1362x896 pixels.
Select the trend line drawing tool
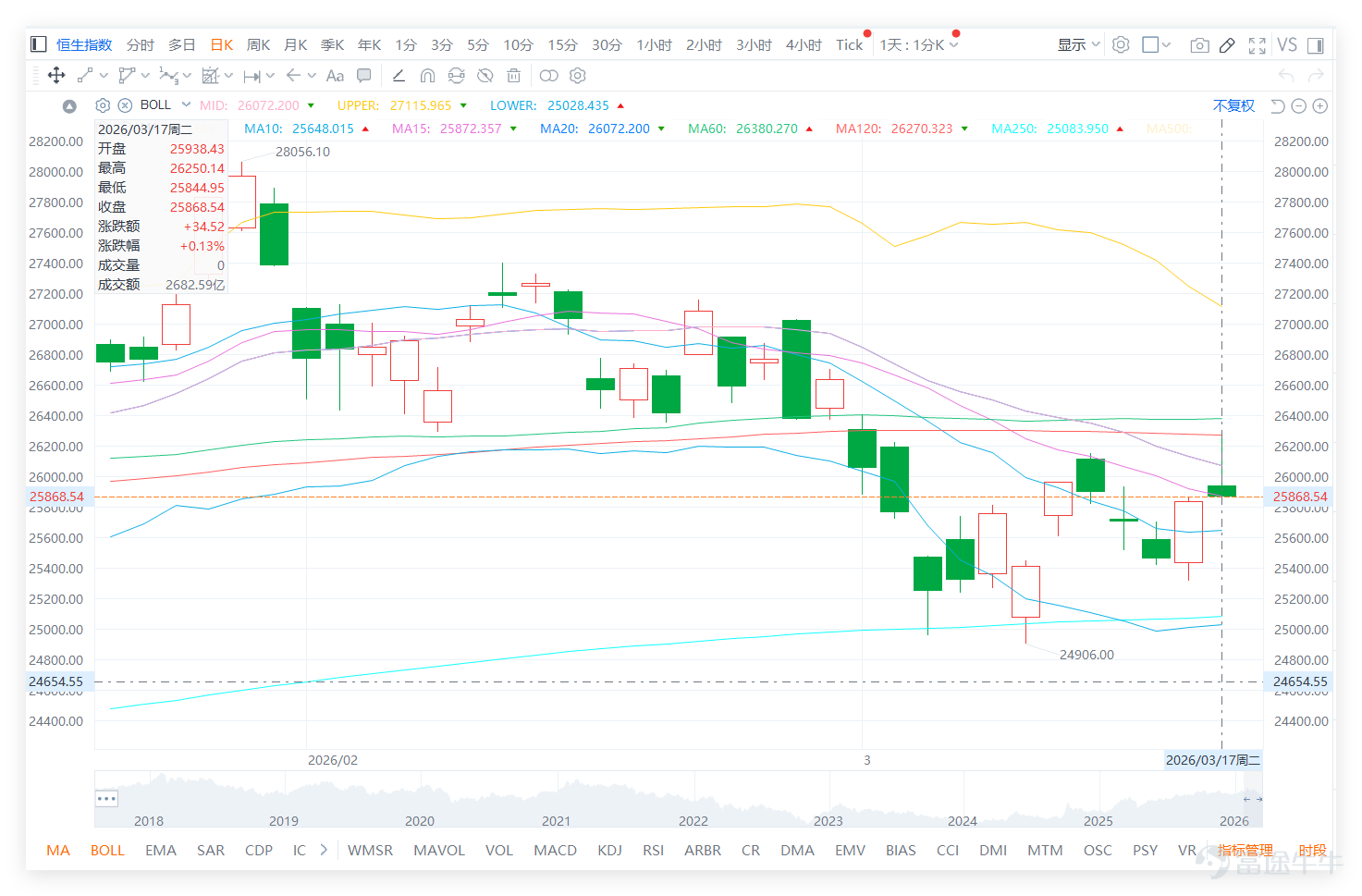85,76
